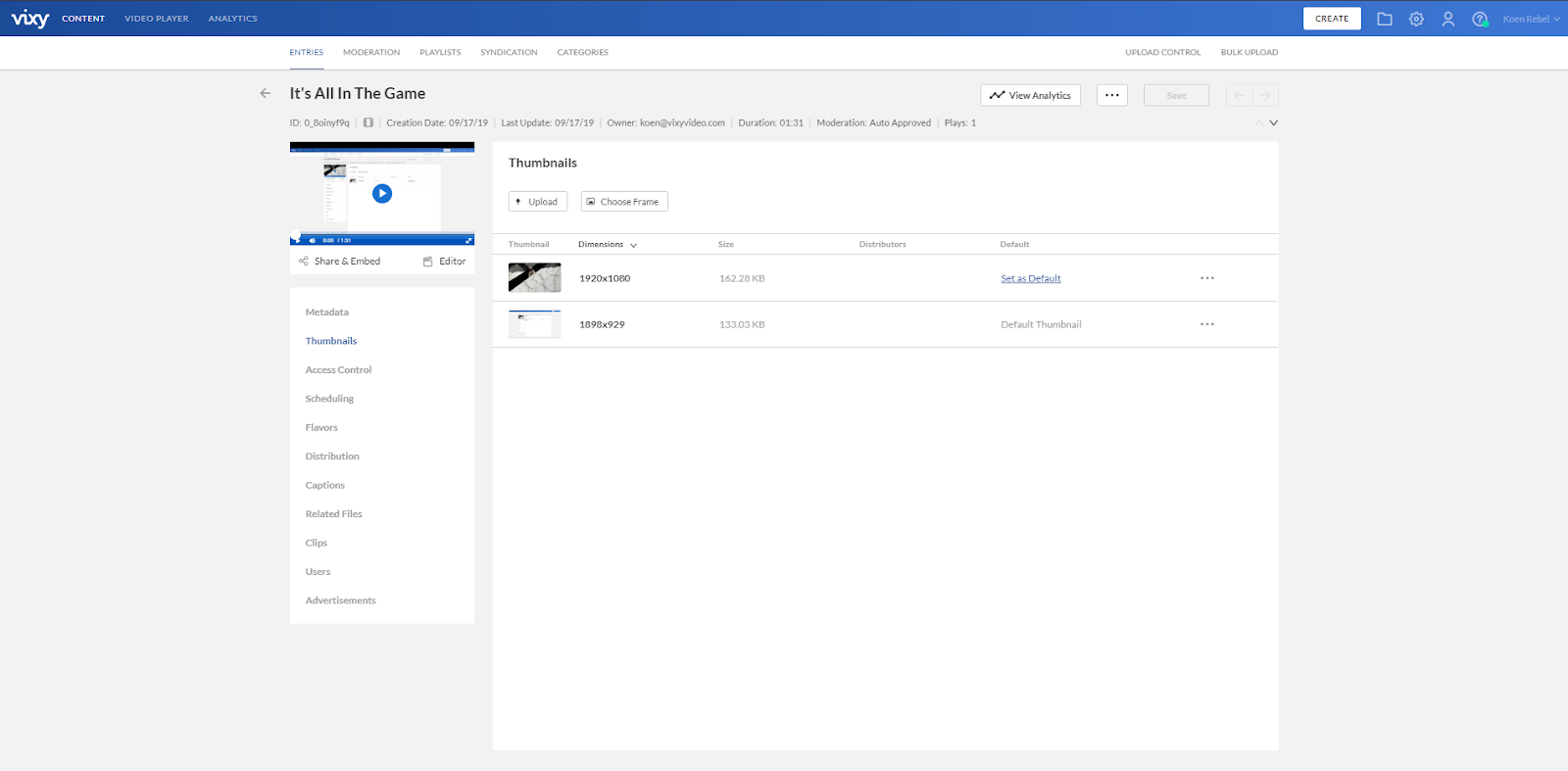The width and height of the screenshot is (1568, 771).
Task: Open options for the 1920x1080 thumbnail row
Action: pyautogui.click(x=1206, y=278)
